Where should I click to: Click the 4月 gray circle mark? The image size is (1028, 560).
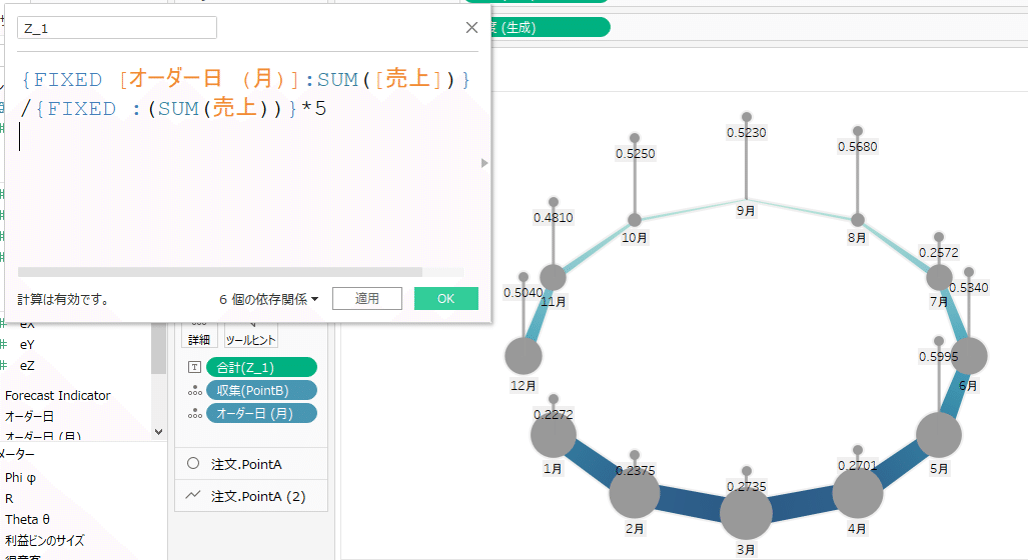(858, 493)
